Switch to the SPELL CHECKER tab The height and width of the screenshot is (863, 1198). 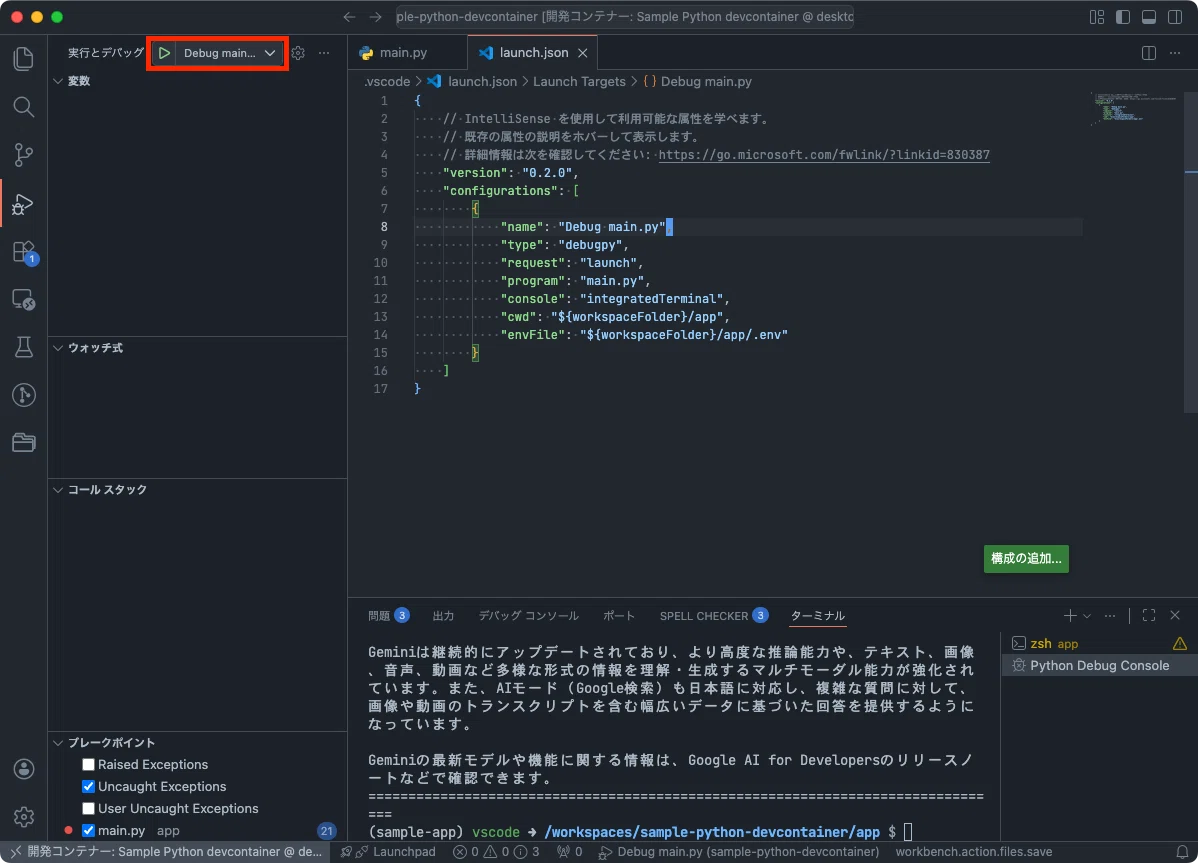[x=714, y=616]
